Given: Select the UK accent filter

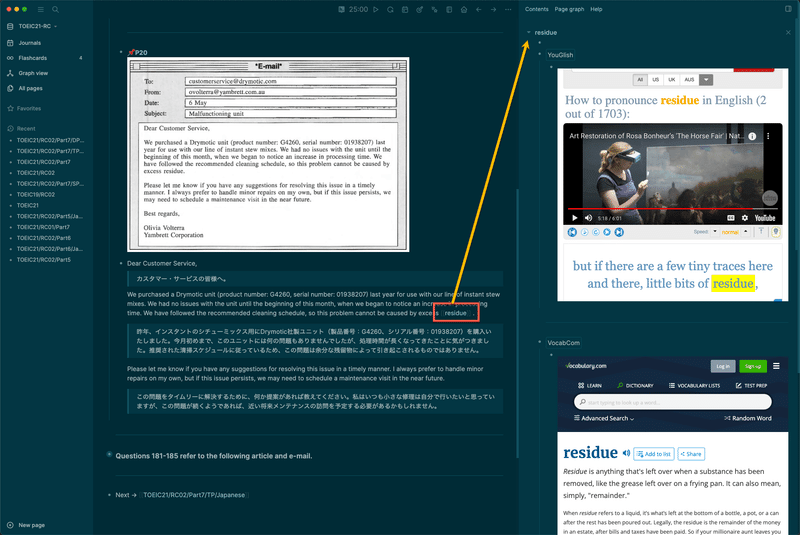Looking at the screenshot, I should 671,80.
